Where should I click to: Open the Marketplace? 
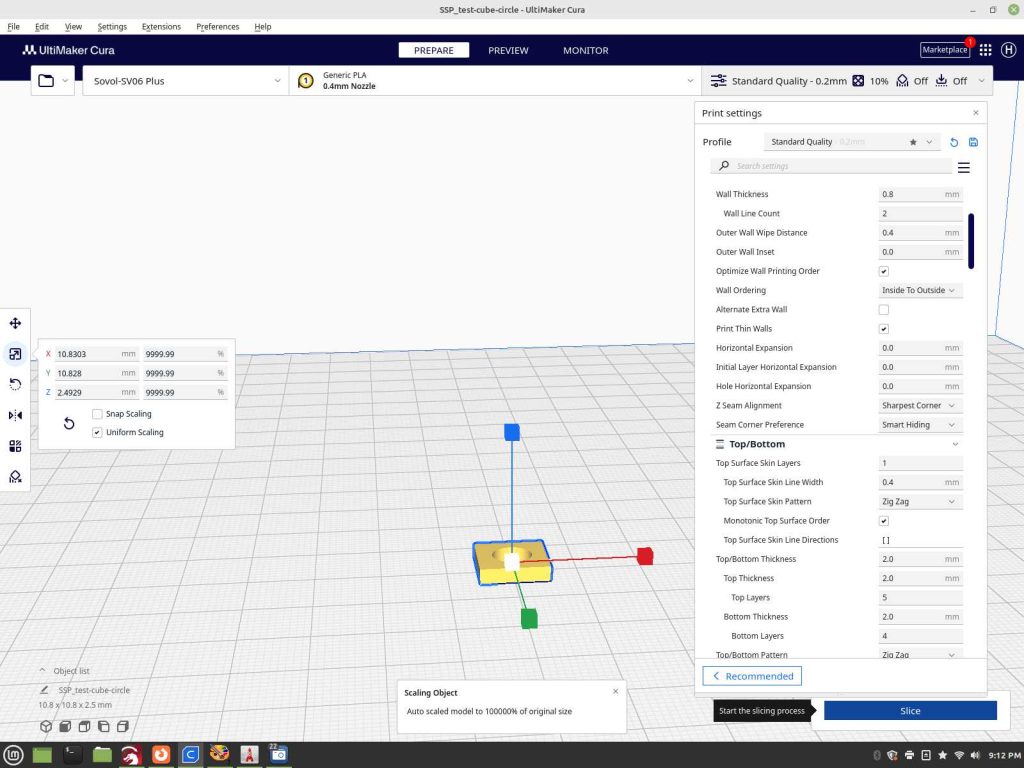coord(944,50)
